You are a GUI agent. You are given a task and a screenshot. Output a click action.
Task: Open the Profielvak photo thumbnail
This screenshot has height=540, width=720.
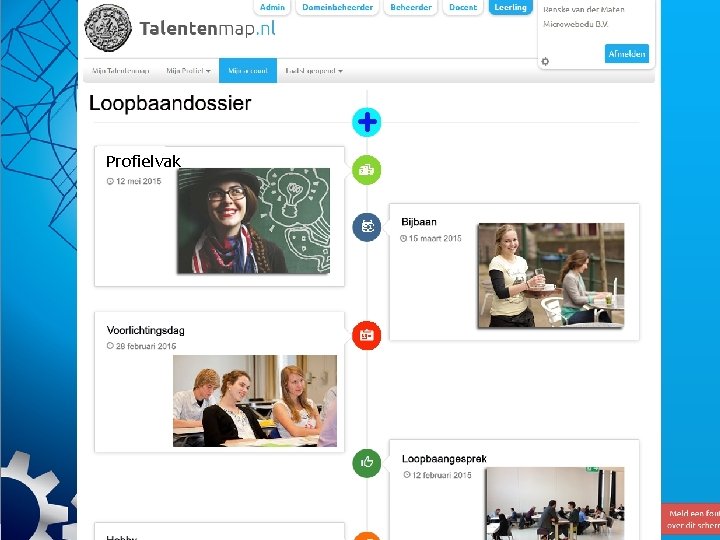(253, 221)
